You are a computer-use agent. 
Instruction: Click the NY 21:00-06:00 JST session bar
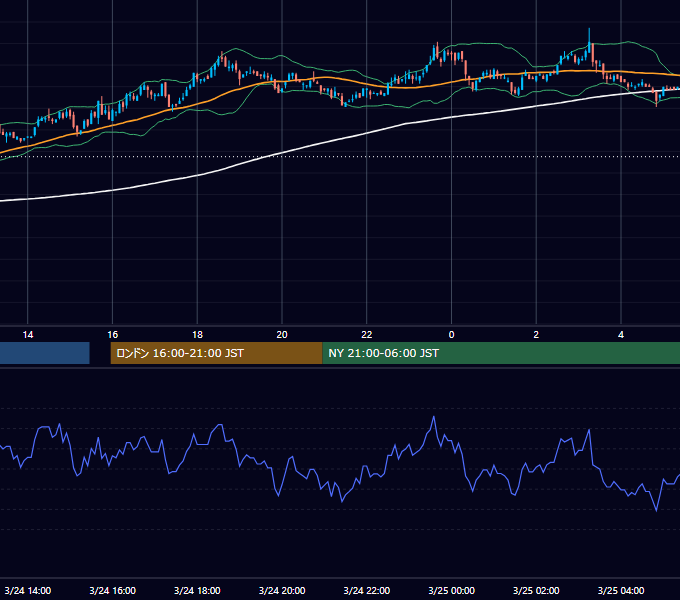[501, 353]
